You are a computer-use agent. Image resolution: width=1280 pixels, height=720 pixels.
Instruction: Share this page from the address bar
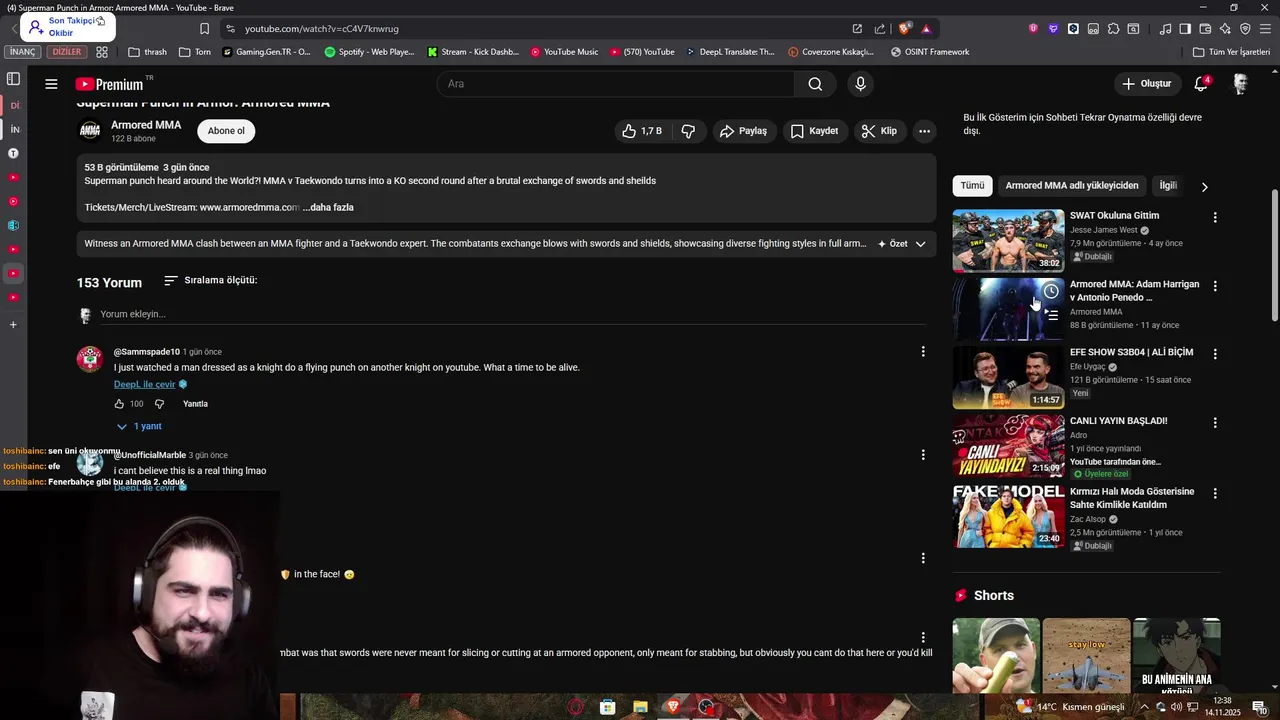point(880,29)
